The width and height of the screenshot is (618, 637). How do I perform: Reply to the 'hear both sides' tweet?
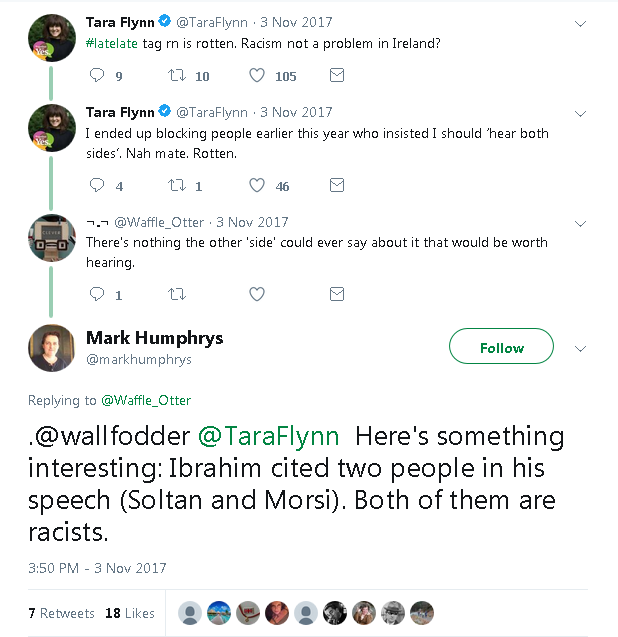[x=97, y=185]
